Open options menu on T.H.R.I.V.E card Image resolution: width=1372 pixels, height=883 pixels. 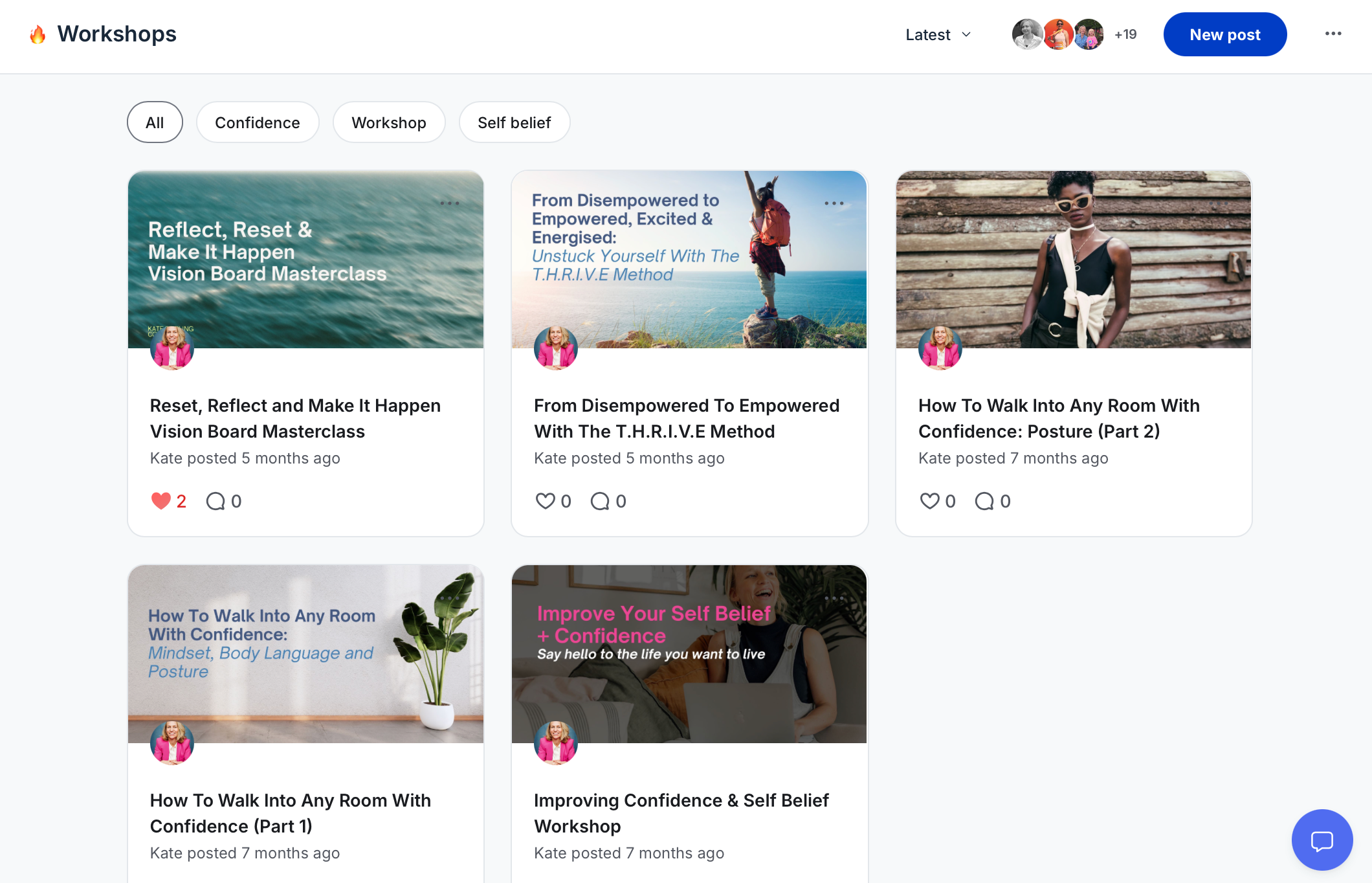pos(834,203)
